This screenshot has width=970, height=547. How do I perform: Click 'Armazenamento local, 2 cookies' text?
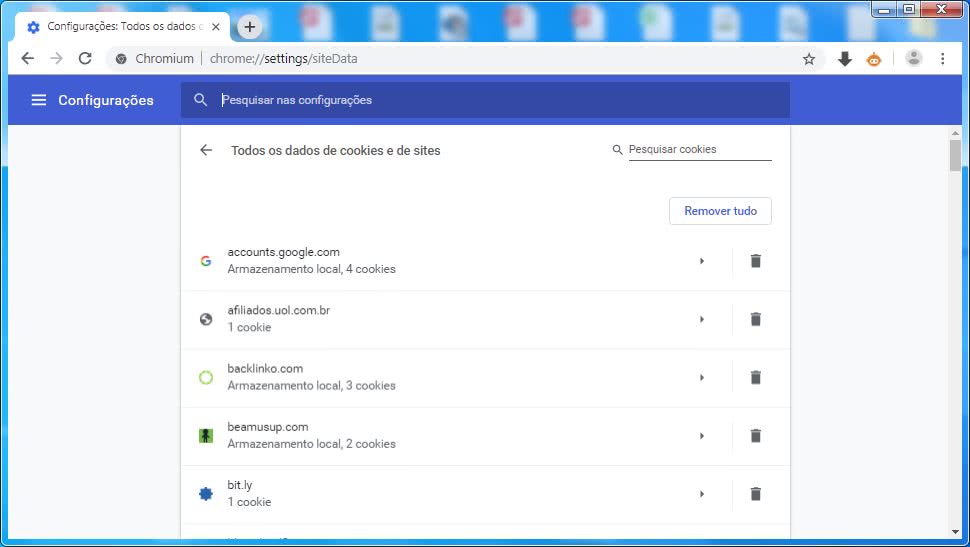[x=311, y=444]
